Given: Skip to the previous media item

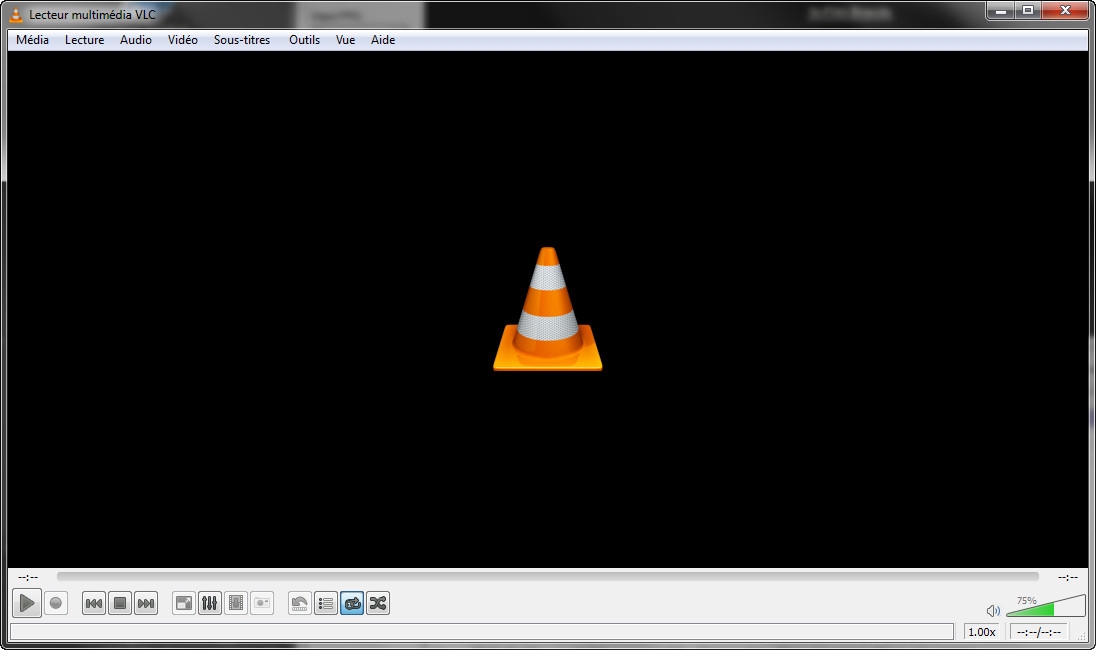Looking at the screenshot, I should coord(94,603).
